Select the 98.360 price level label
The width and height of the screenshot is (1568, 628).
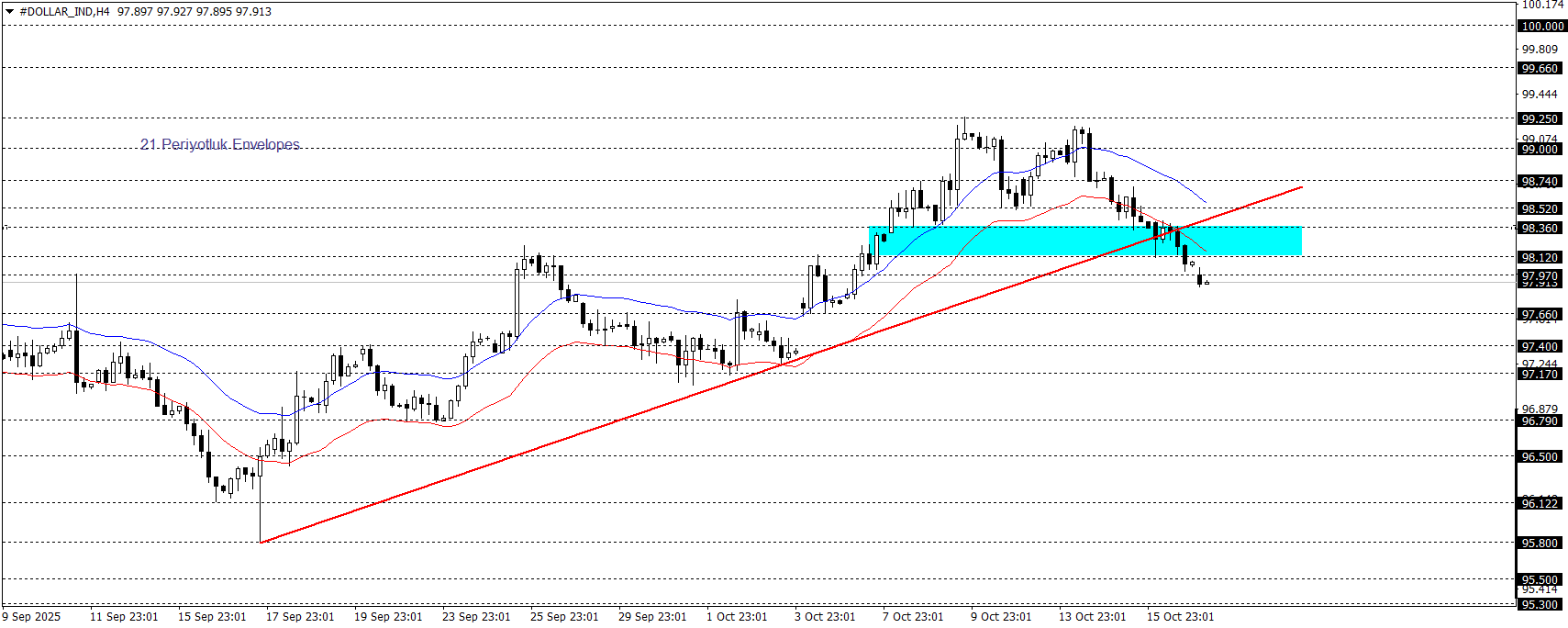1540,228
